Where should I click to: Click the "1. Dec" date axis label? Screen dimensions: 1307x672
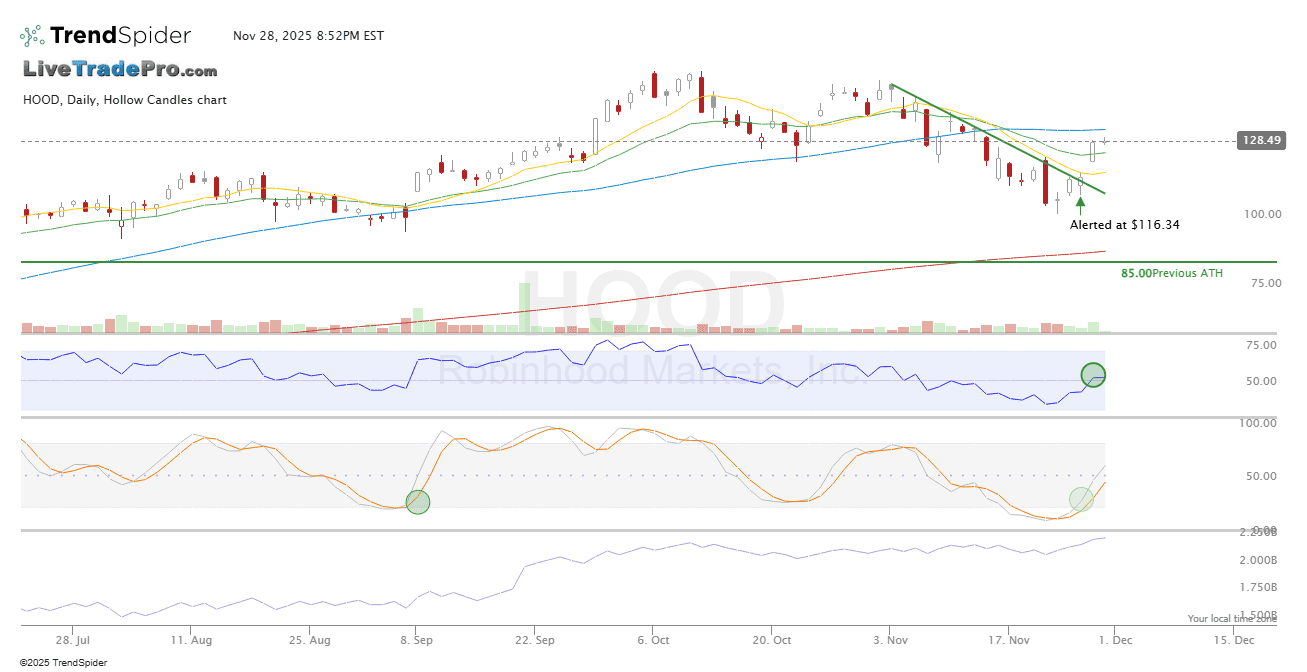coord(1116,638)
